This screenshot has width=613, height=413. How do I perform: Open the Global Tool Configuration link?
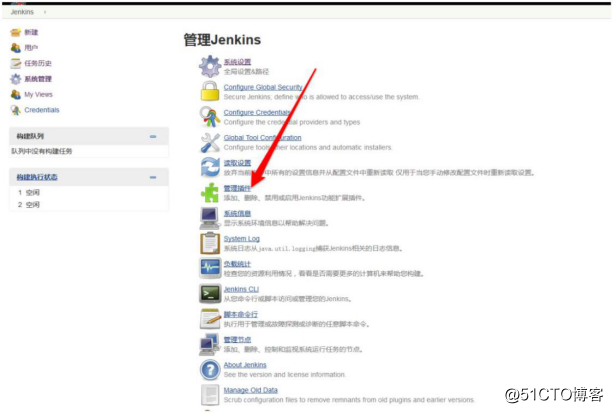262,138
